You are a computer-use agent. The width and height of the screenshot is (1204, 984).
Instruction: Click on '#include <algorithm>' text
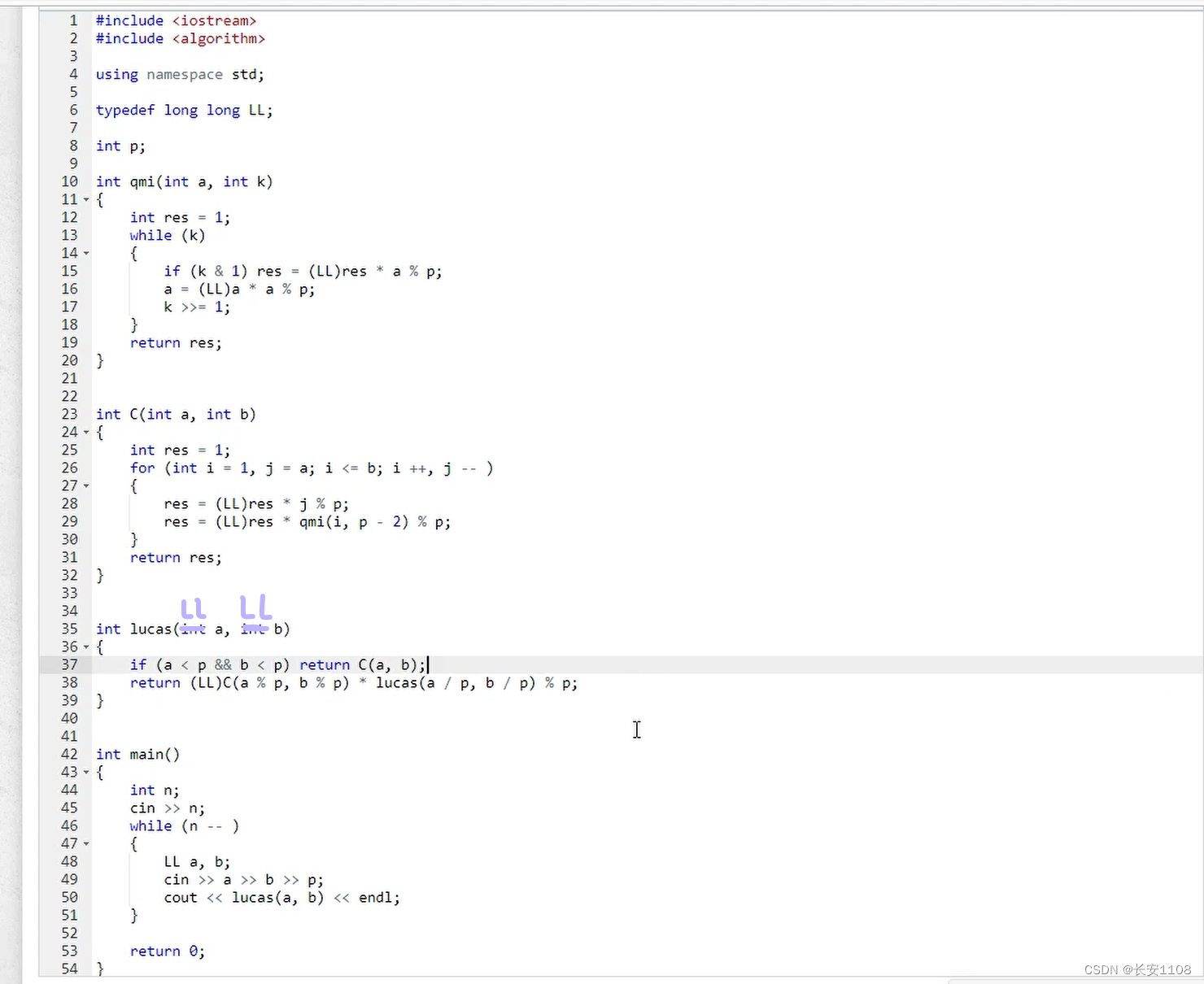181,38
